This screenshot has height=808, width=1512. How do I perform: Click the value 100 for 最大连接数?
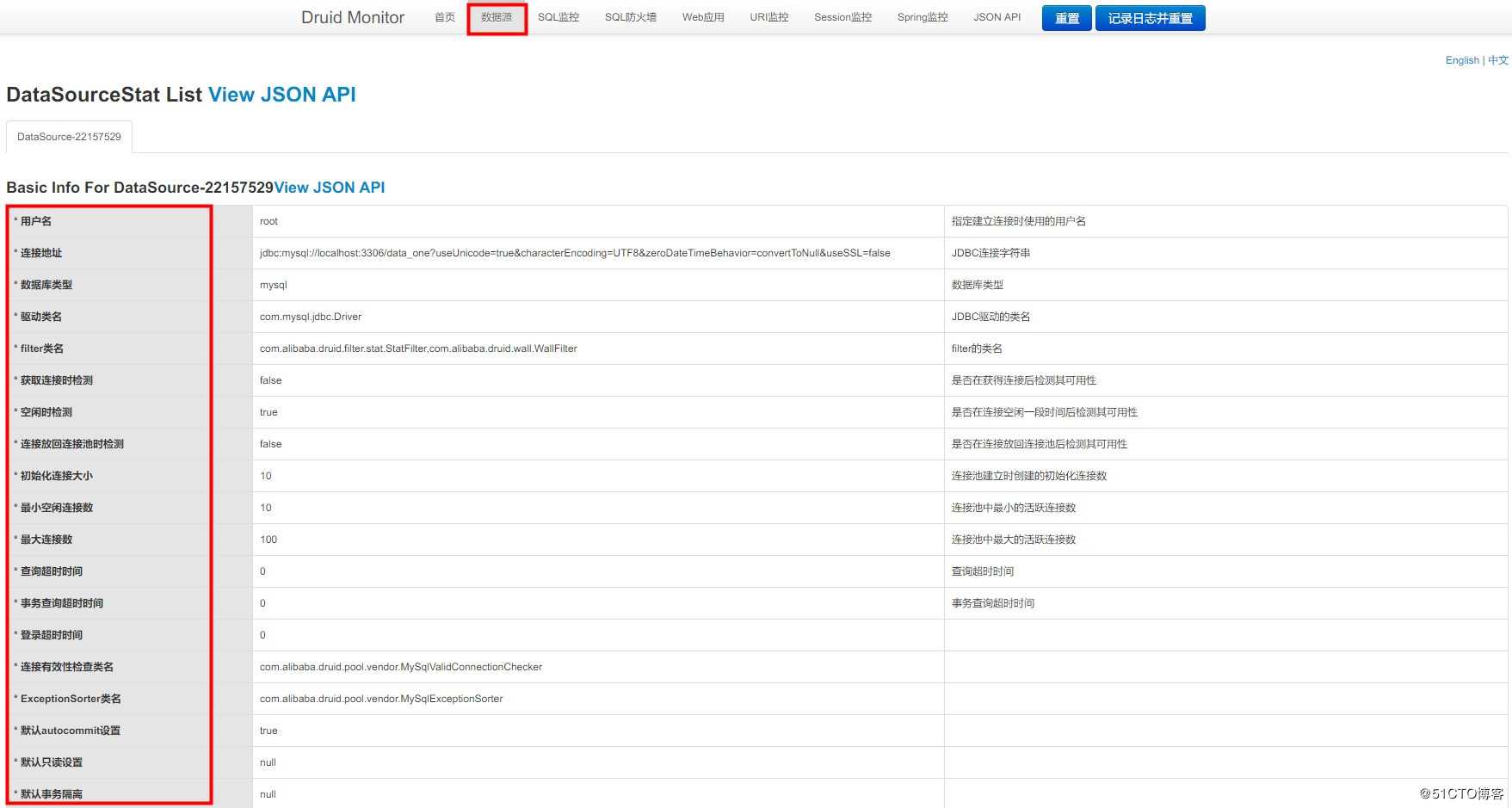click(x=268, y=540)
